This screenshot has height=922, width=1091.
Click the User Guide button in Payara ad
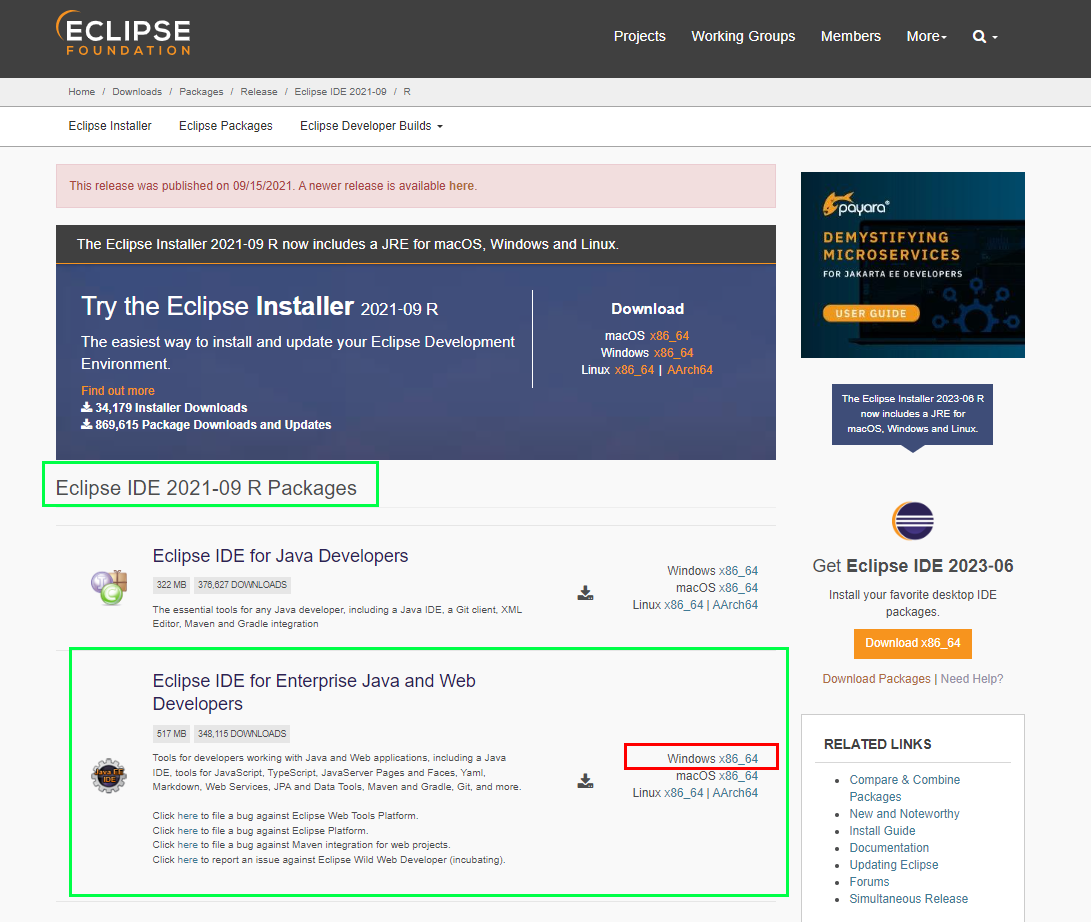870,313
